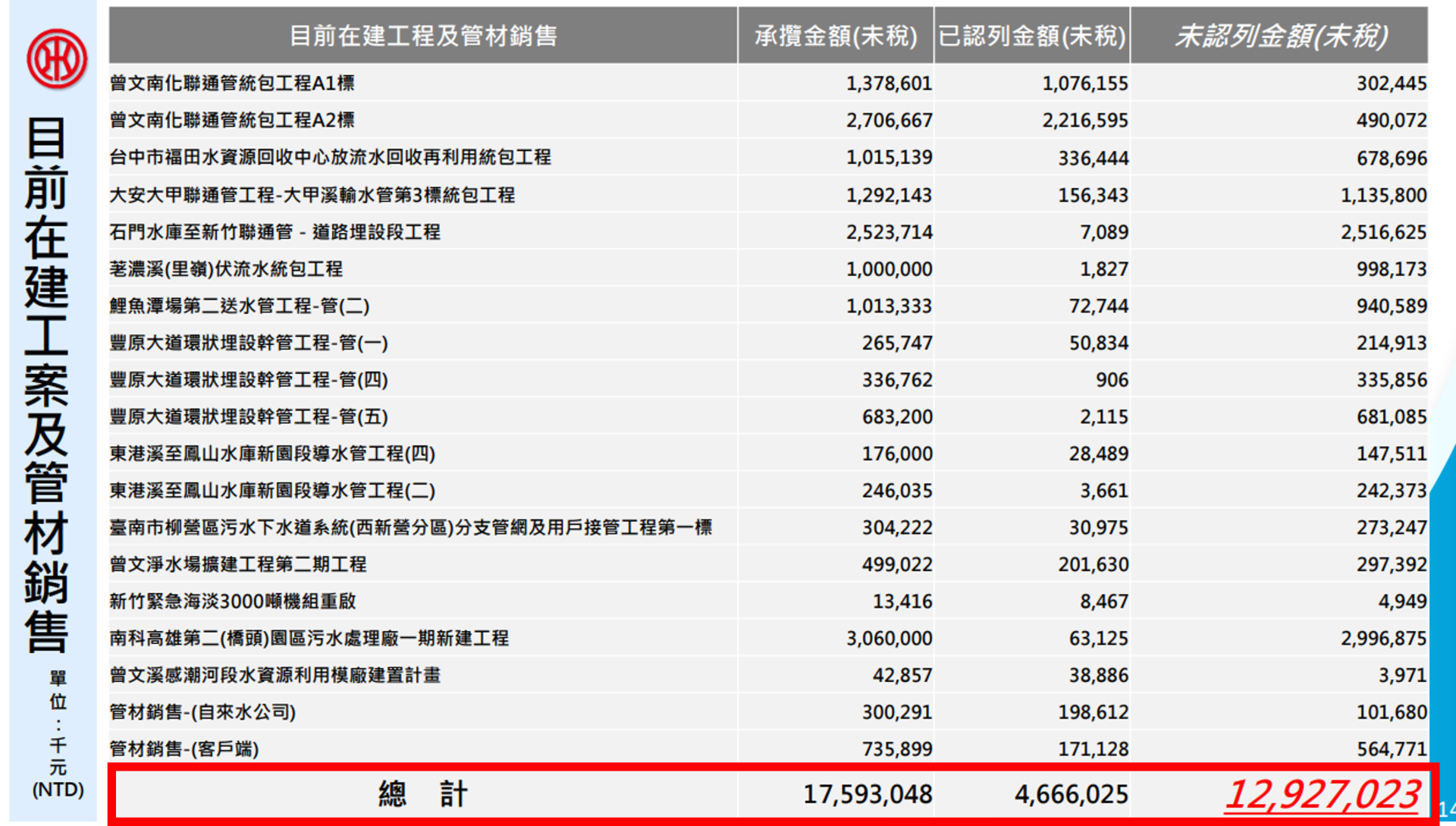Click the 總 計 total label
1456x826 pixels.
(x=423, y=794)
